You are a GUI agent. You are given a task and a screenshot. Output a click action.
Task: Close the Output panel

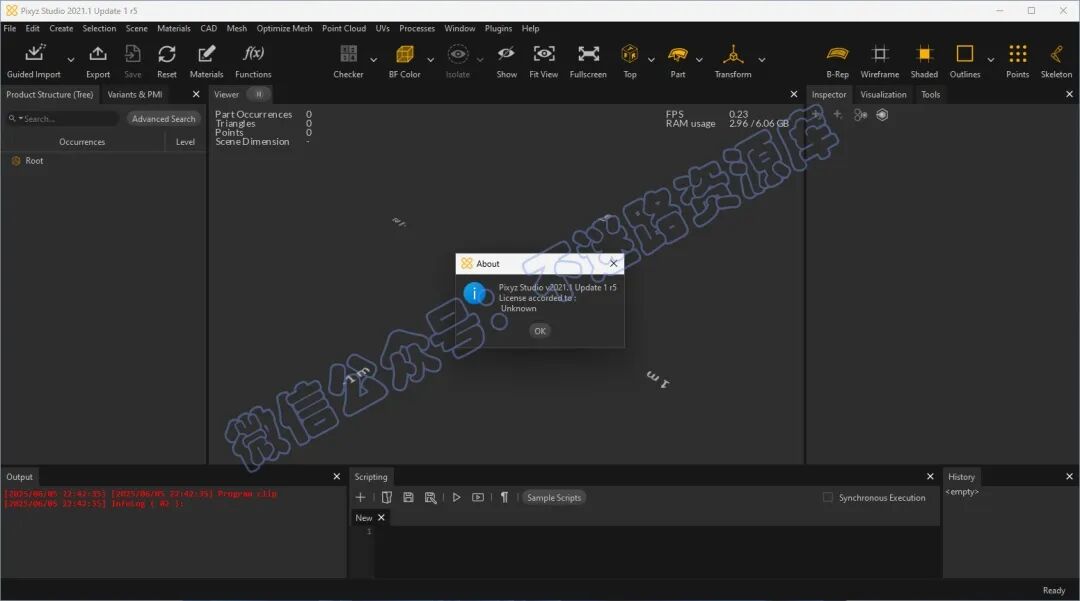[x=337, y=476]
